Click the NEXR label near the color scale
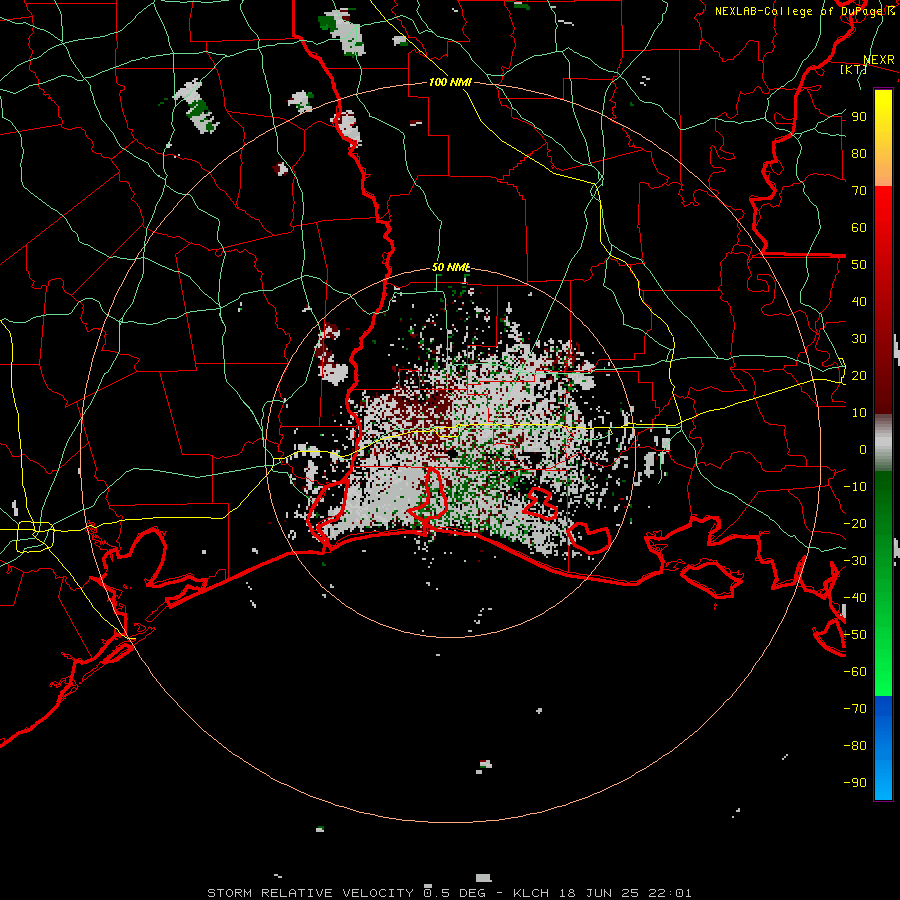Screen dimensions: 900x900 879,60
